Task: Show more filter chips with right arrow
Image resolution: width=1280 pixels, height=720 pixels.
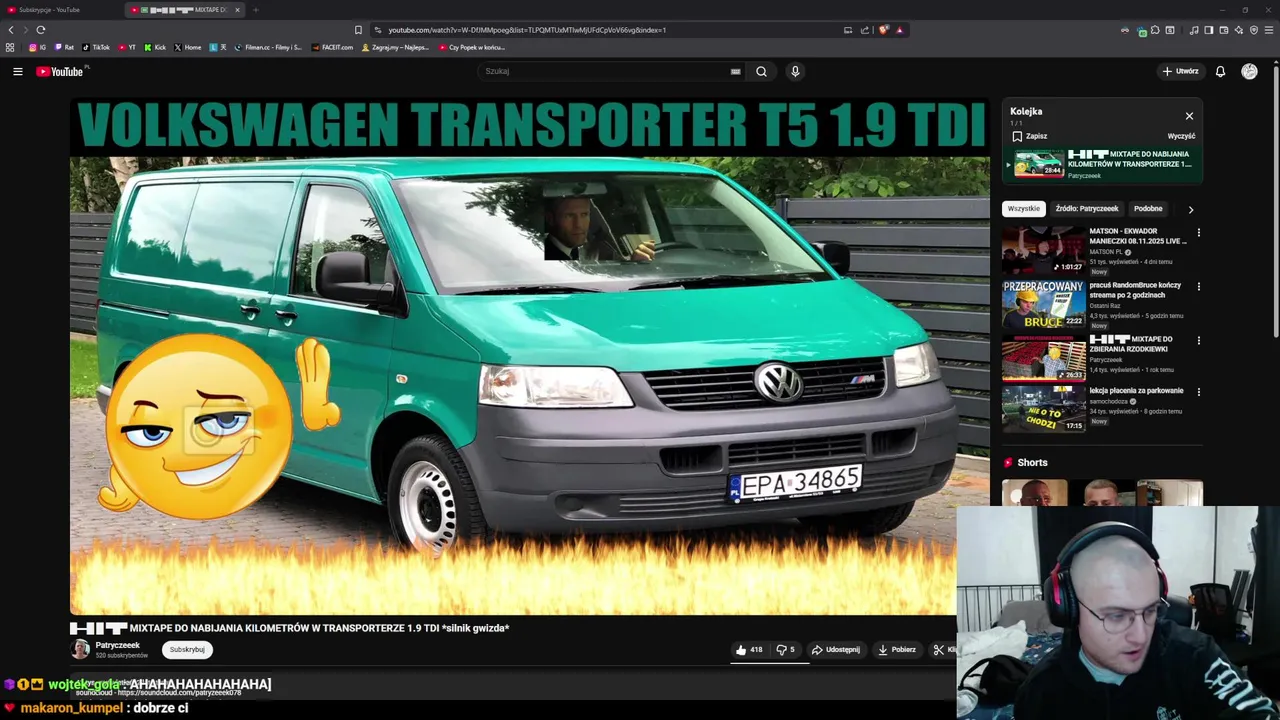Action: tap(1190, 209)
